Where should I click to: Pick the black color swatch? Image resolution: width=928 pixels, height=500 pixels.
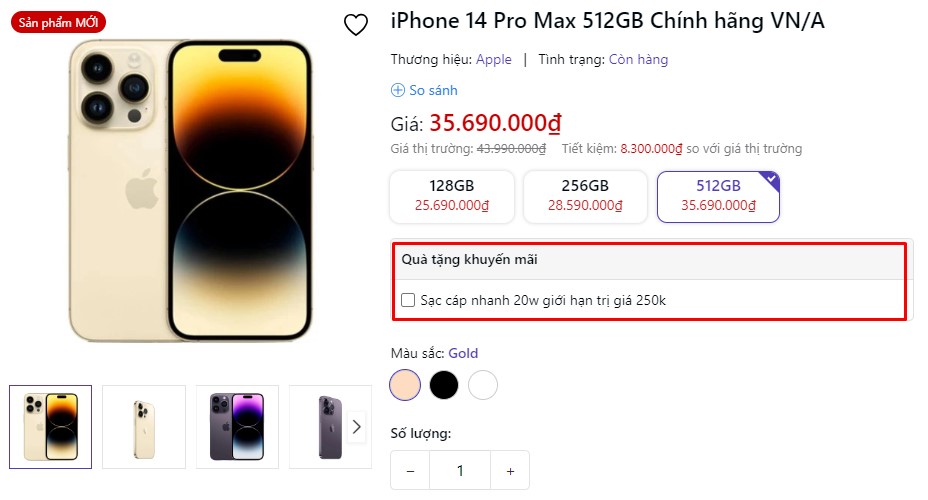pos(444,385)
